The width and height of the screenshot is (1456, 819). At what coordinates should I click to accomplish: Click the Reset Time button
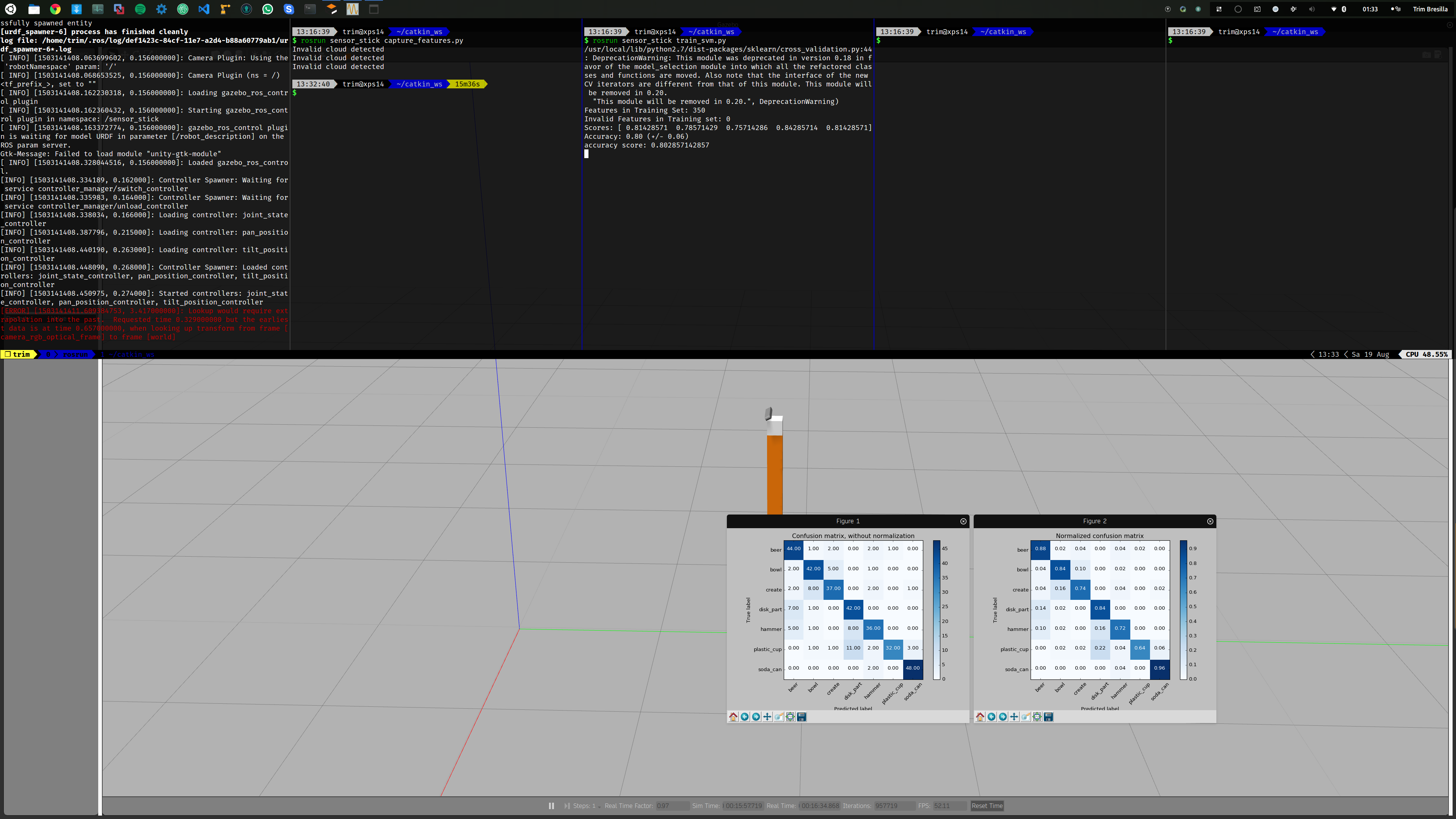987,806
